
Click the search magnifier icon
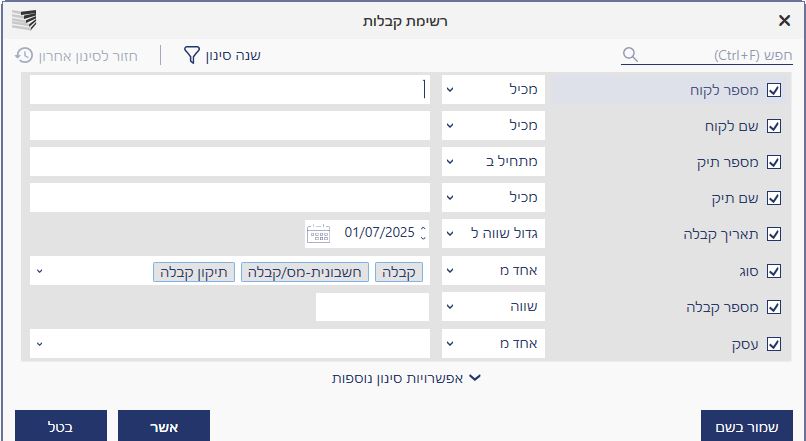point(630,55)
